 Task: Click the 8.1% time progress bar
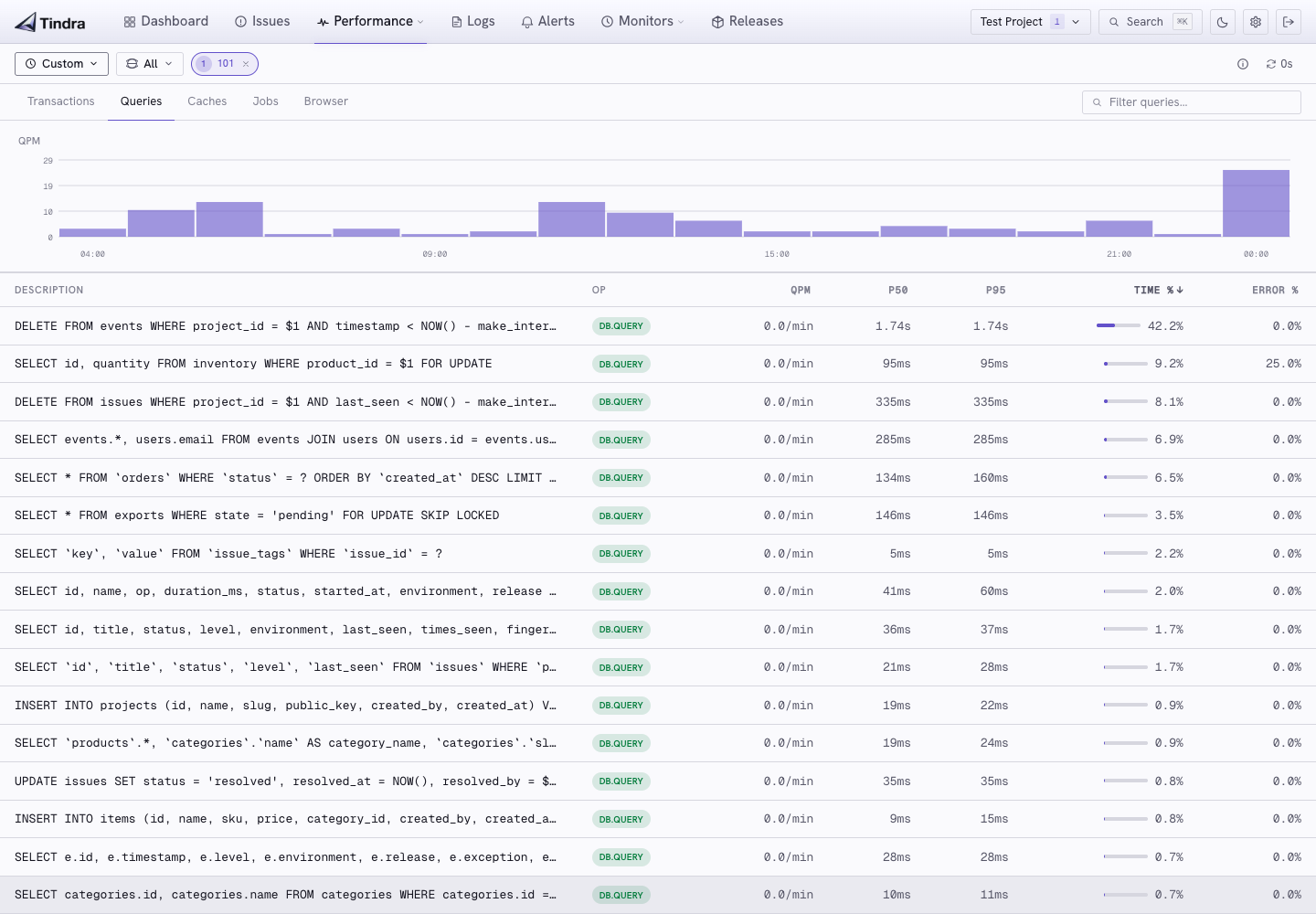1126,401
